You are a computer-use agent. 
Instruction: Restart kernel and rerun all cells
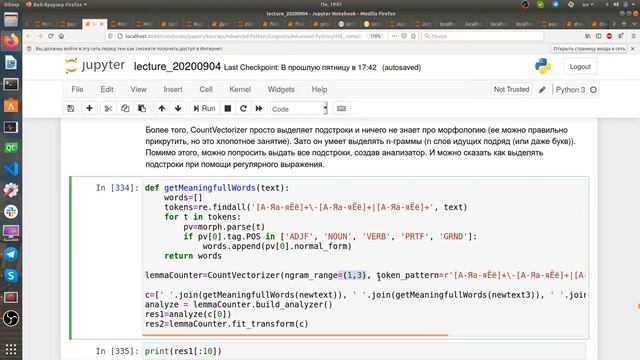259,109
